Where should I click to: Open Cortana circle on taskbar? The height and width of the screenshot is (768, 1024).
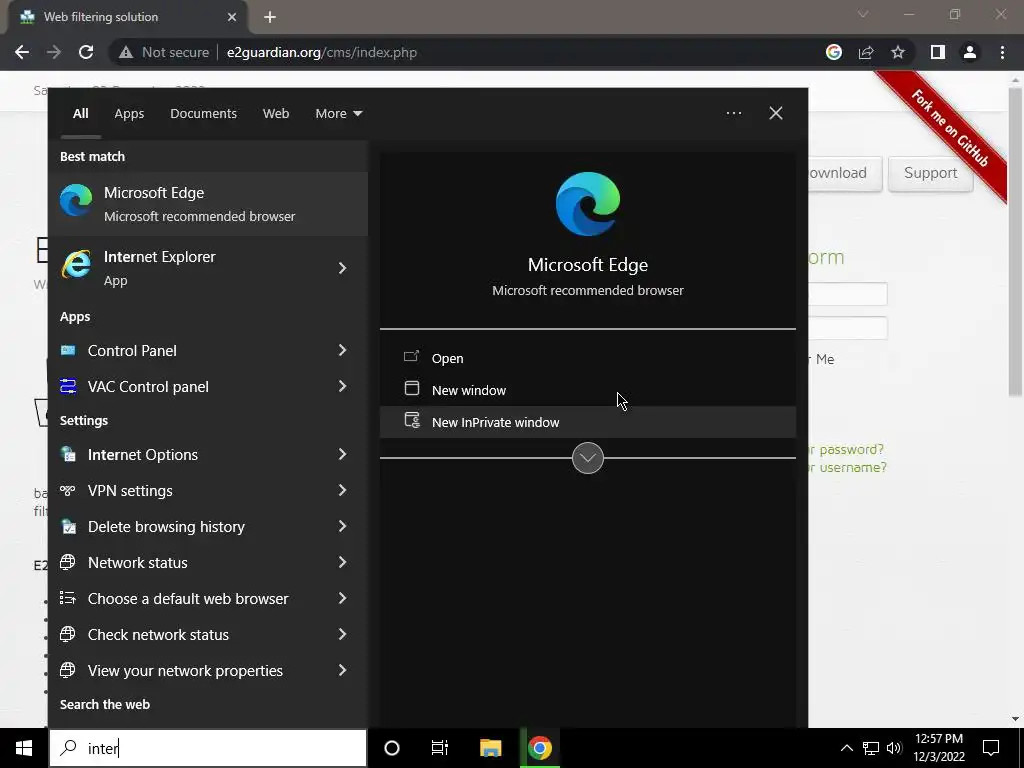(x=392, y=748)
